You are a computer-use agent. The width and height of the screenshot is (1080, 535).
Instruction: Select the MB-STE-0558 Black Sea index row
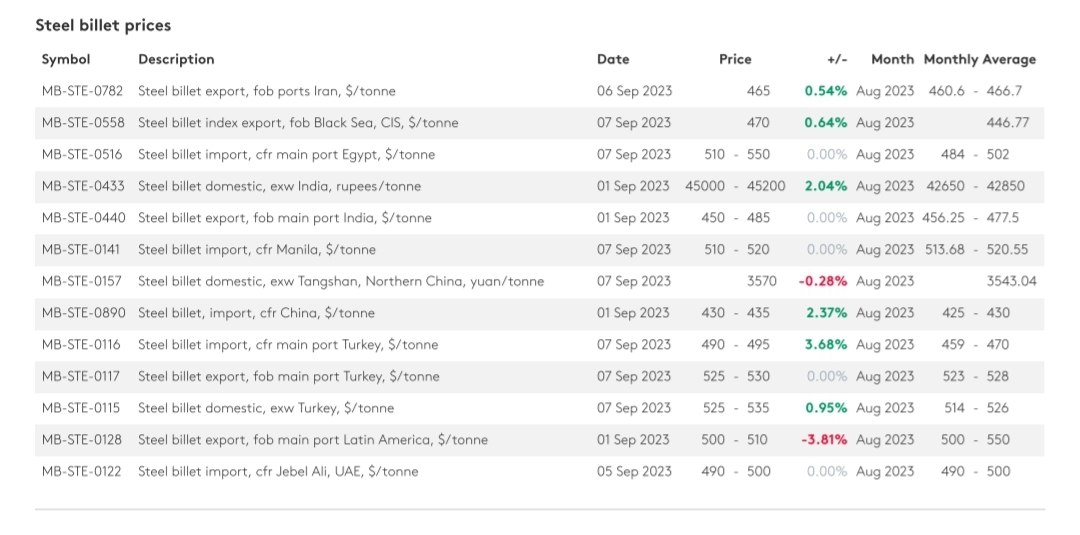click(x=539, y=123)
